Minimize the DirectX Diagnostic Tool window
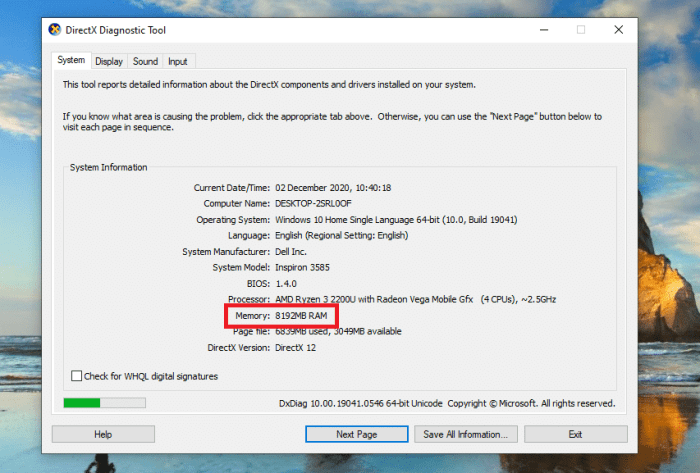The height and width of the screenshot is (473, 700). click(x=544, y=30)
